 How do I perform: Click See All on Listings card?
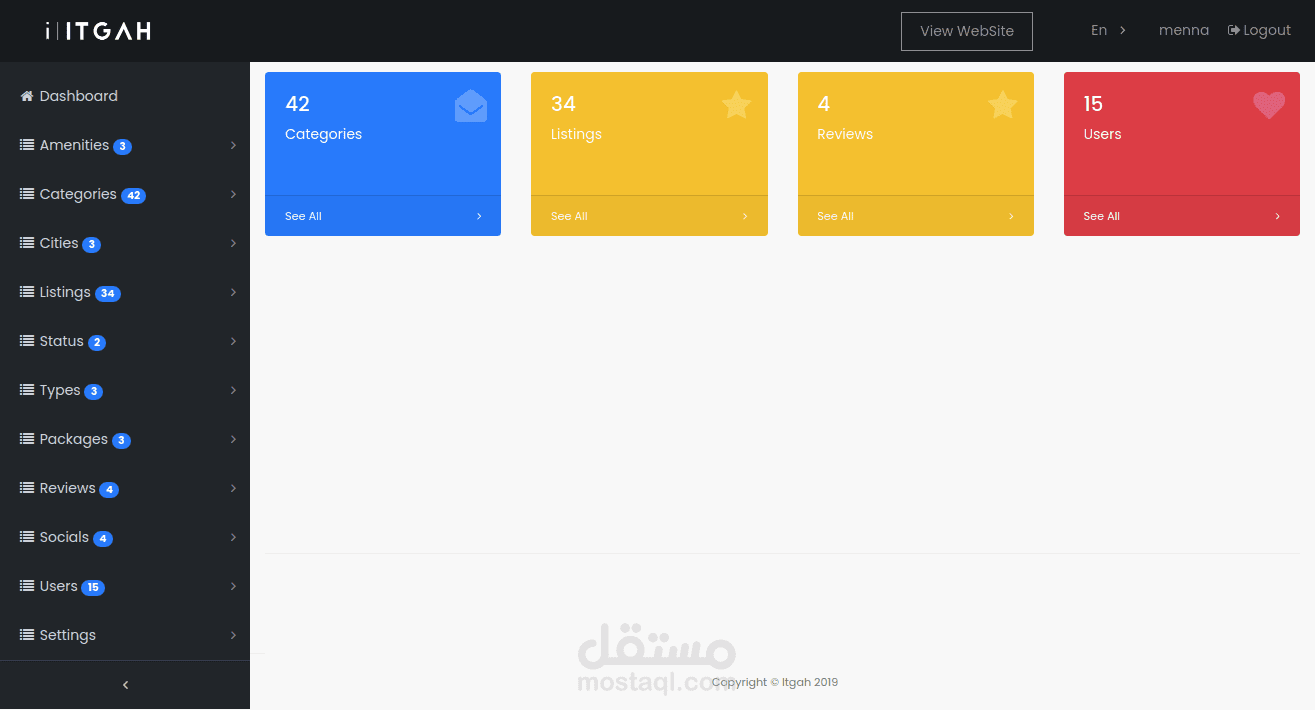click(x=569, y=216)
